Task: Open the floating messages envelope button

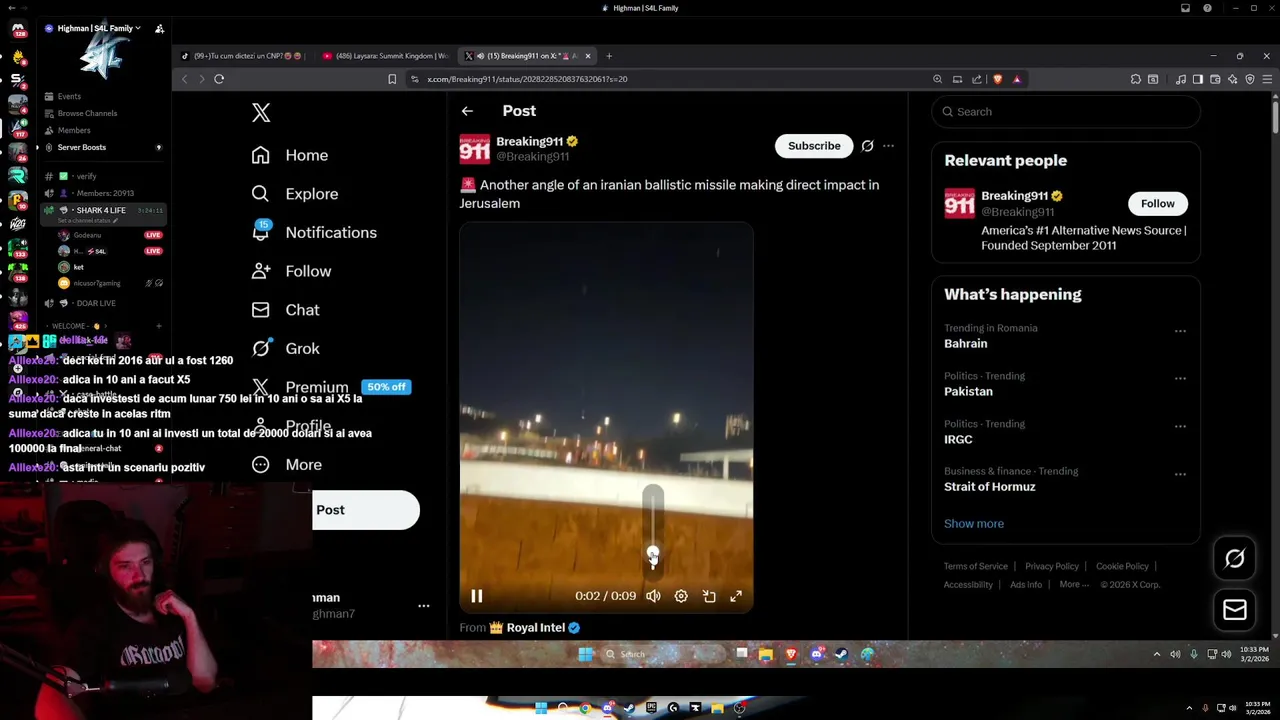Action: 1235,610
